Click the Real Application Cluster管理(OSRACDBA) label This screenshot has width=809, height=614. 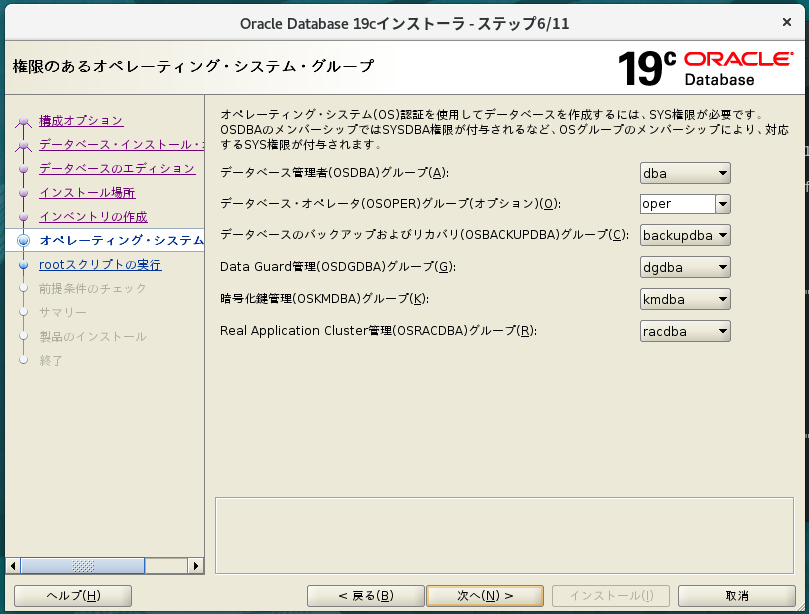tap(378, 331)
